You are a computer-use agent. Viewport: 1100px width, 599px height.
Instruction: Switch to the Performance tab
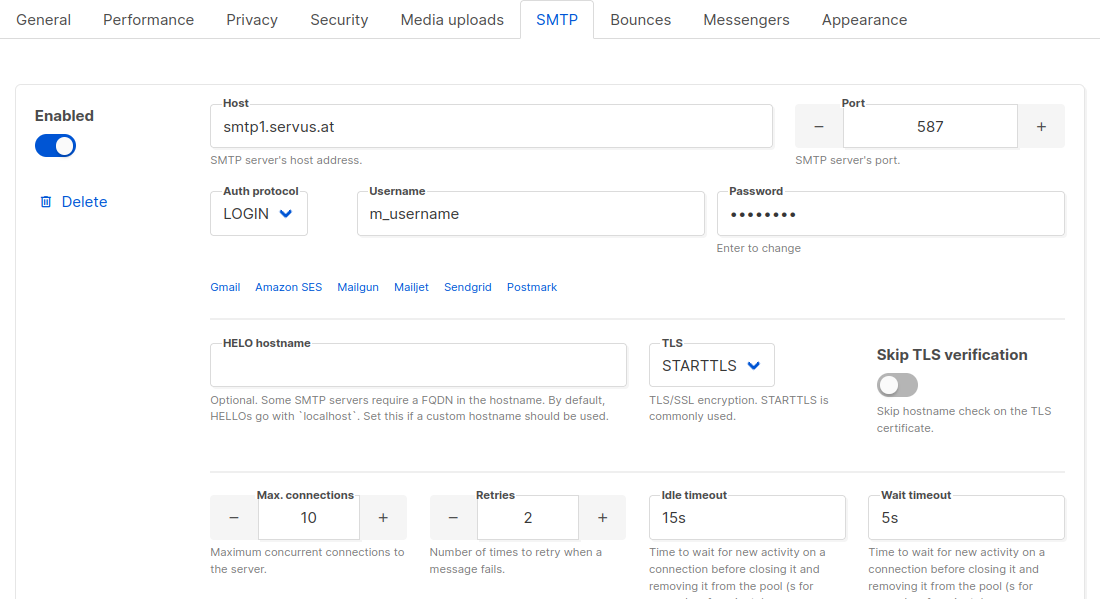(149, 20)
